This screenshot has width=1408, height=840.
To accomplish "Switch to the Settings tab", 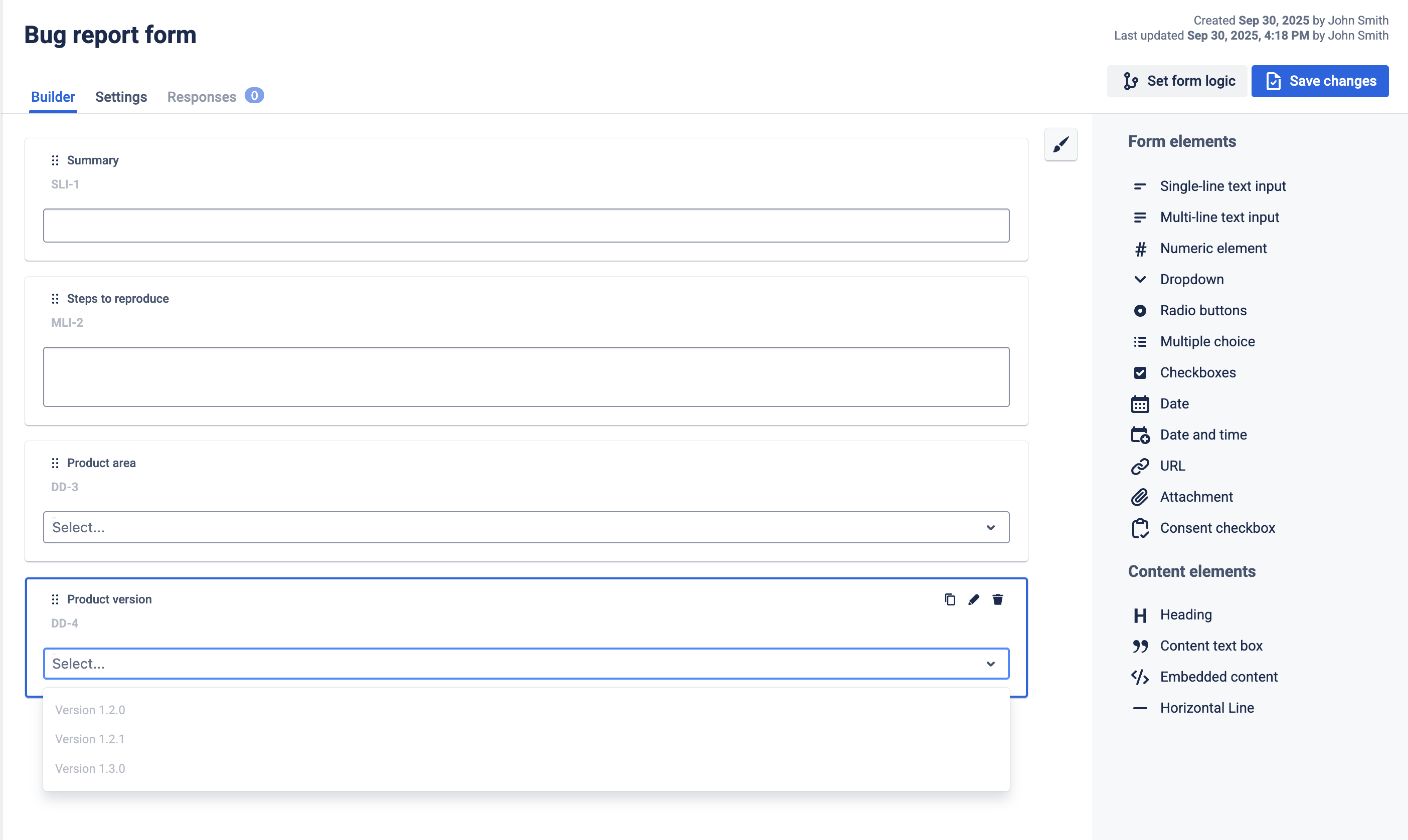I will pos(120,97).
